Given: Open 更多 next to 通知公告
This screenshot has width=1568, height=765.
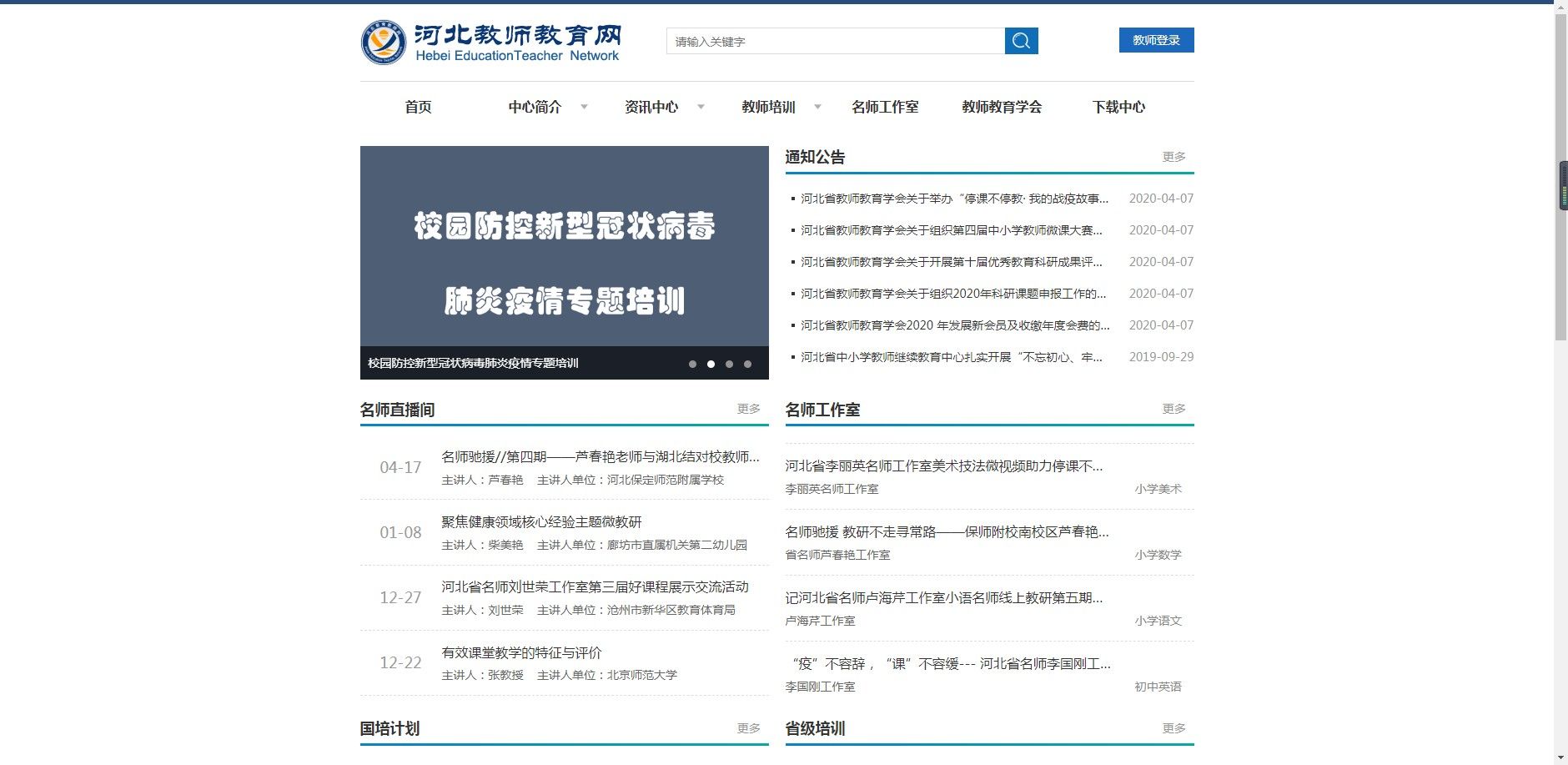Looking at the screenshot, I should coord(1174,156).
